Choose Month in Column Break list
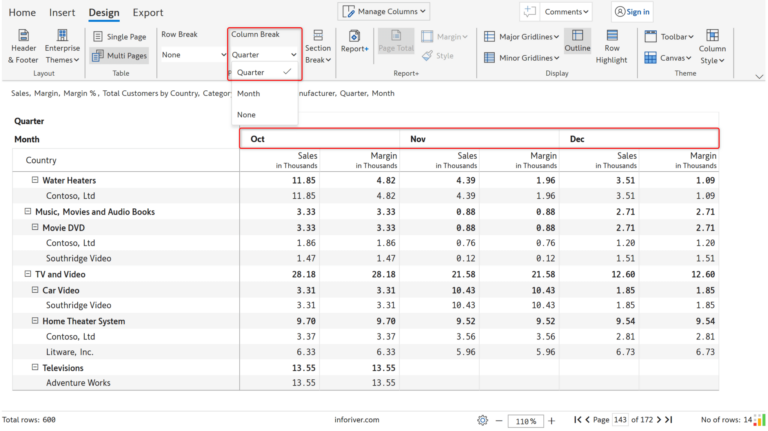Screen dimensions: 768x431 (264, 94)
